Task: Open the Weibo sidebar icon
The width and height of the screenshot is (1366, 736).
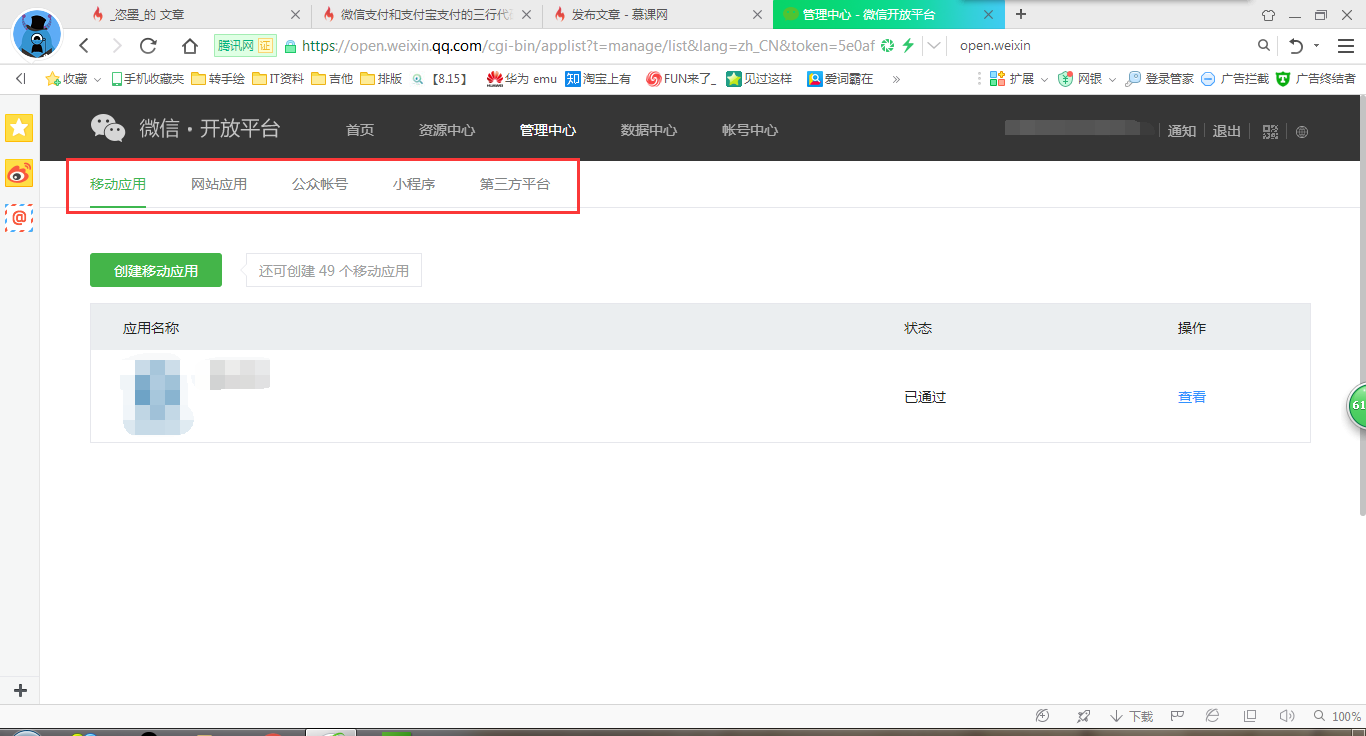Action: coord(19,173)
